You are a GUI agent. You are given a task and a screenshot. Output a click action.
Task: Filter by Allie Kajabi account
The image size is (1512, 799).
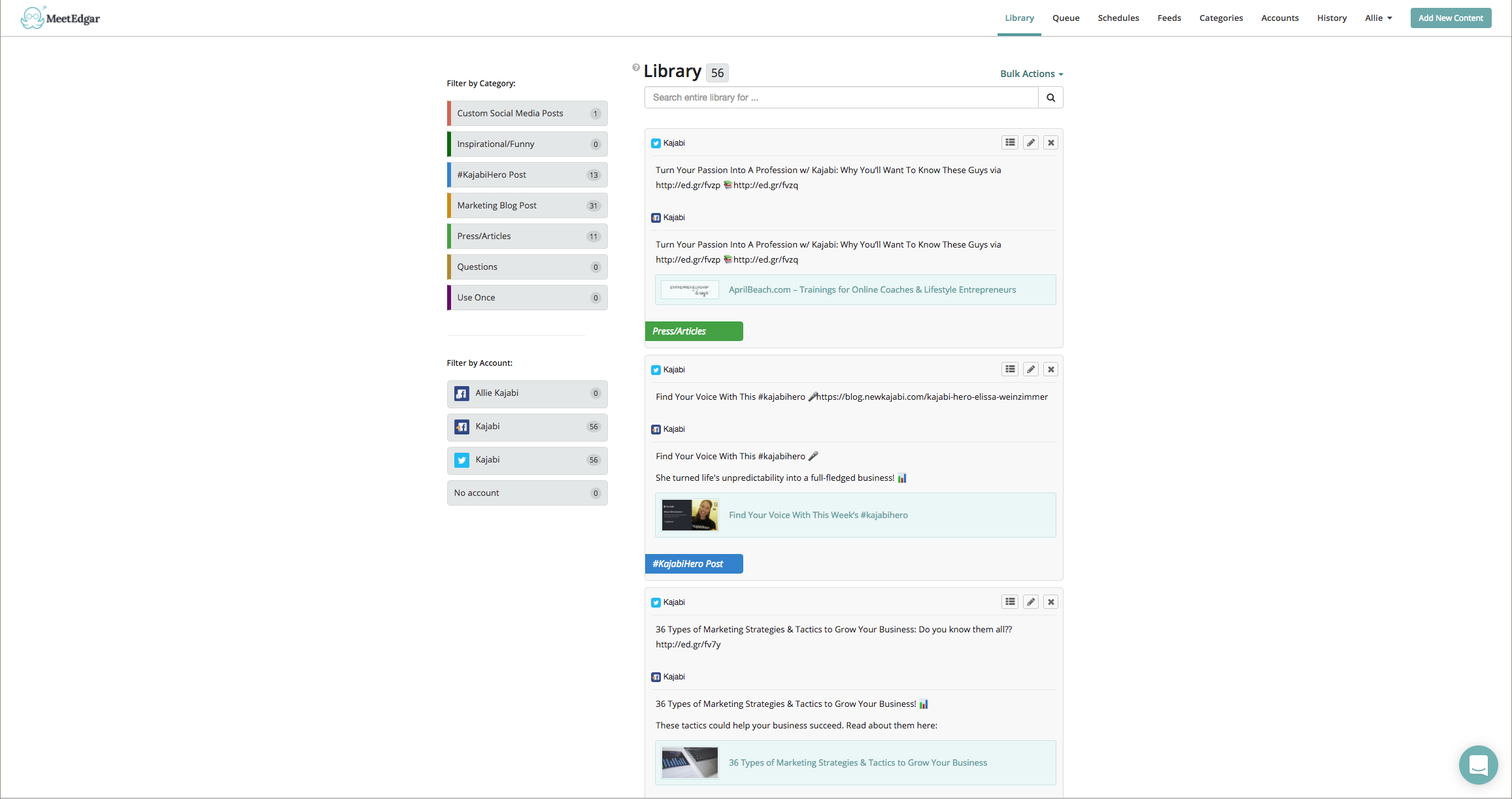[x=527, y=393]
